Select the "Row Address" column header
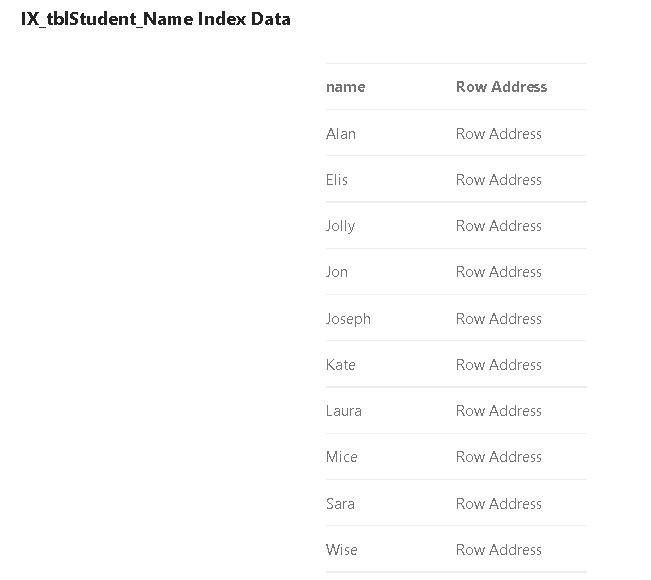The image size is (651, 580). point(501,87)
